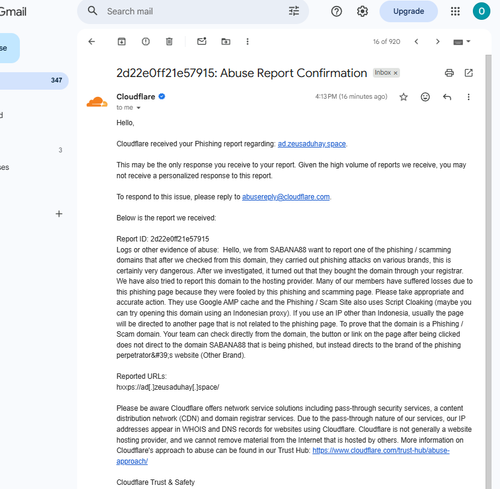This screenshot has height=489, width=500.
Task: Go back to the inbox arrow
Action: tap(92, 41)
